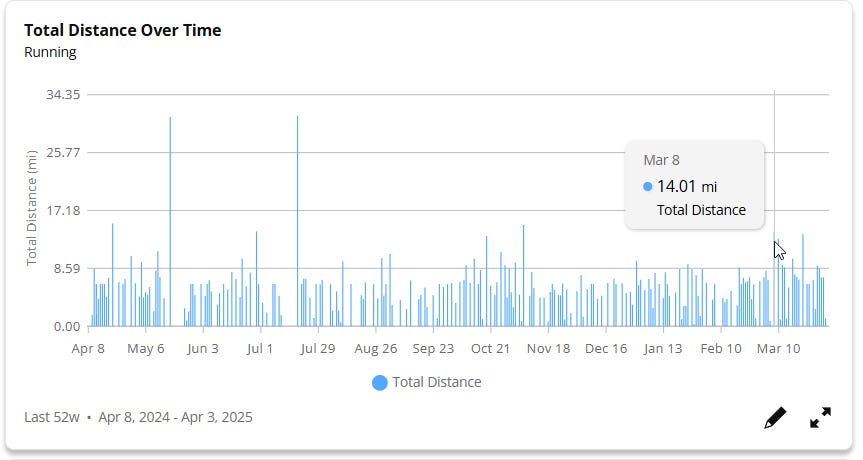This screenshot has height=460, width=863.
Task: Click the Feb 10 axis label
Action: (721, 349)
